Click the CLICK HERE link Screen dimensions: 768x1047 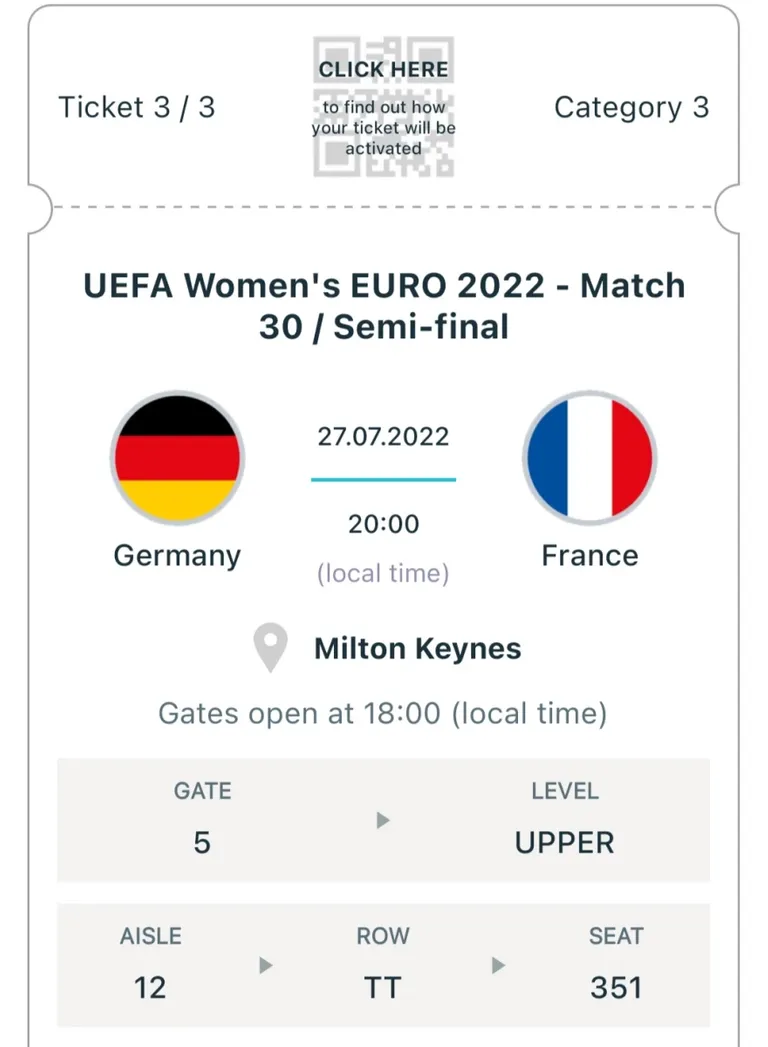click(383, 69)
